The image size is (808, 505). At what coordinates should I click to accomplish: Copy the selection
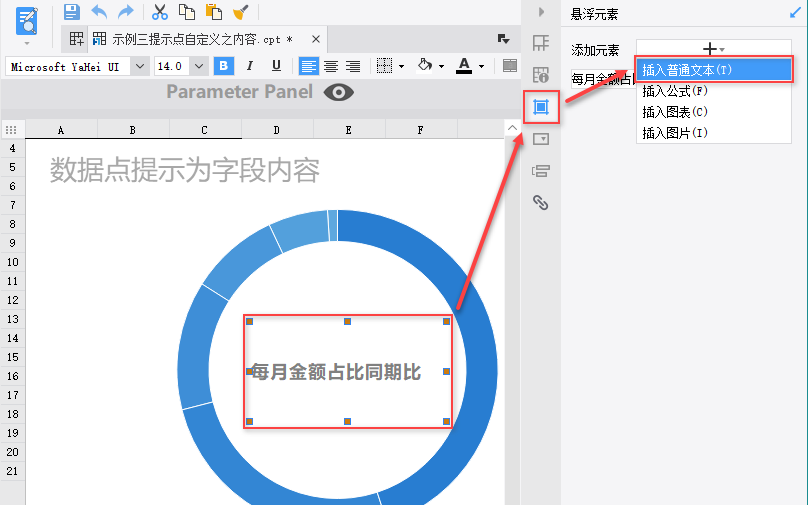(187, 11)
